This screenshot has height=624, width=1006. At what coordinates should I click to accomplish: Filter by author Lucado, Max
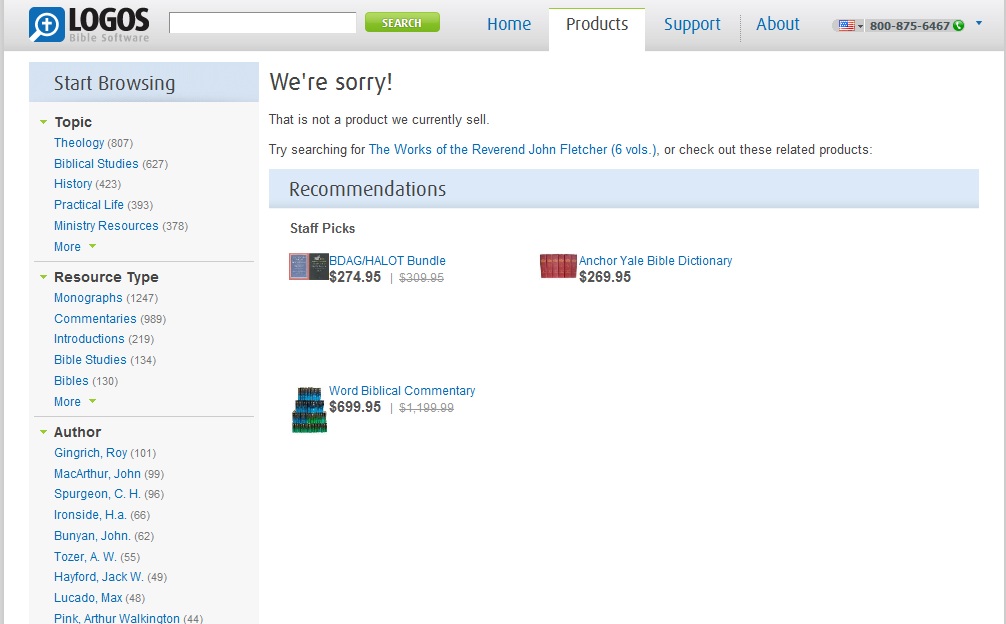coord(88,598)
